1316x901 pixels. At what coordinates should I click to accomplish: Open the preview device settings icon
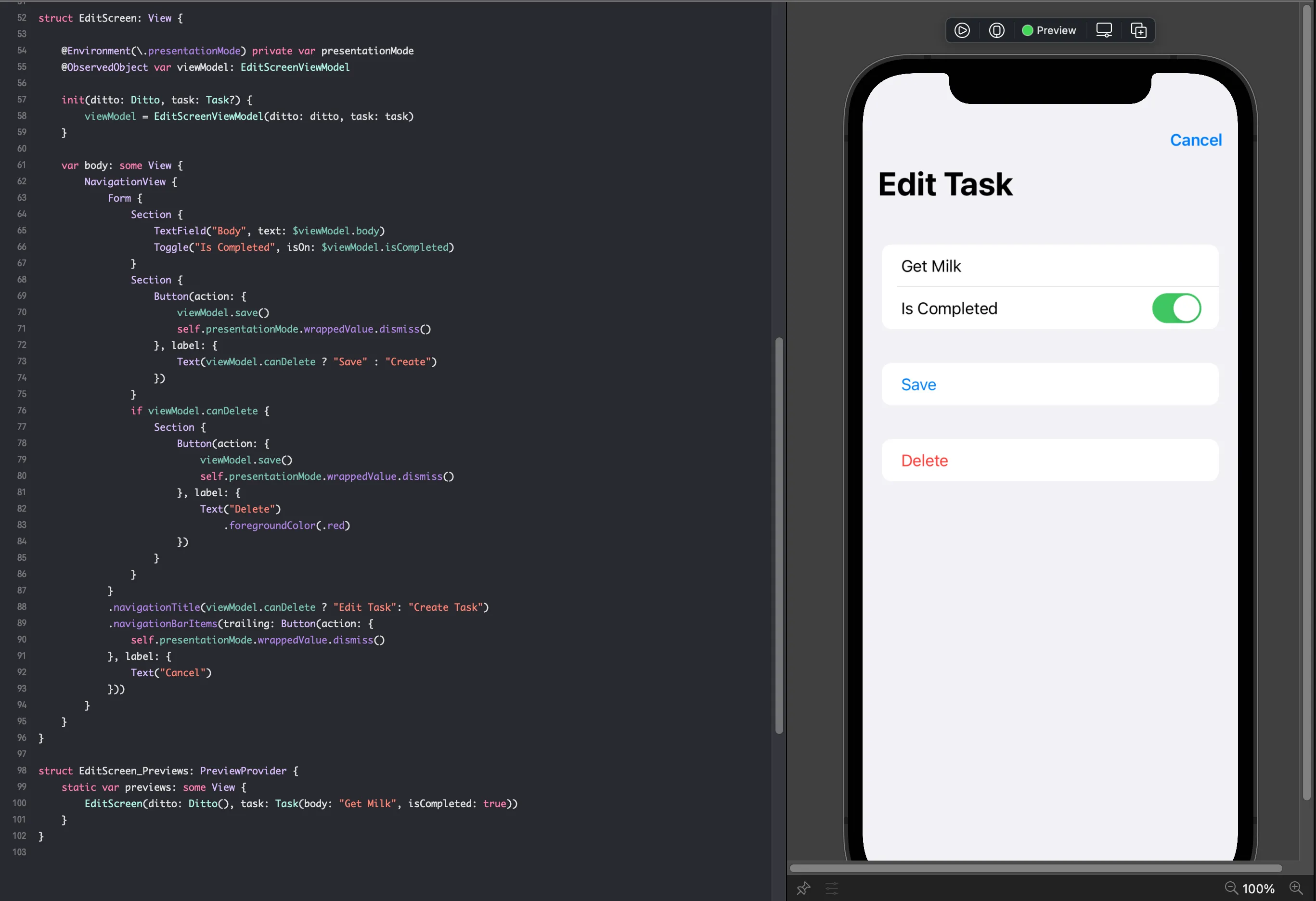click(1104, 30)
